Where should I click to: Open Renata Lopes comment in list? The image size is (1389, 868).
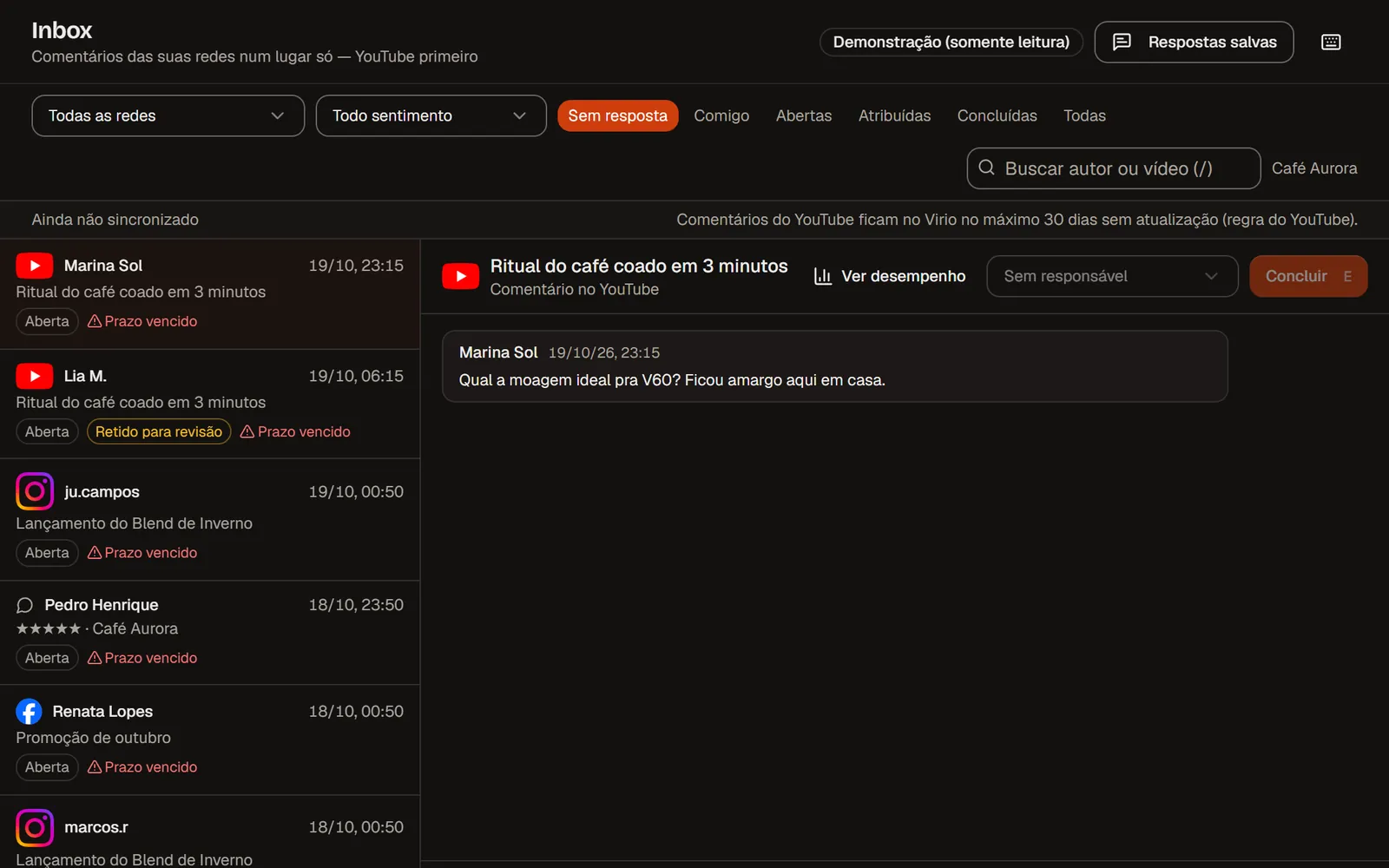coord(210,740)
